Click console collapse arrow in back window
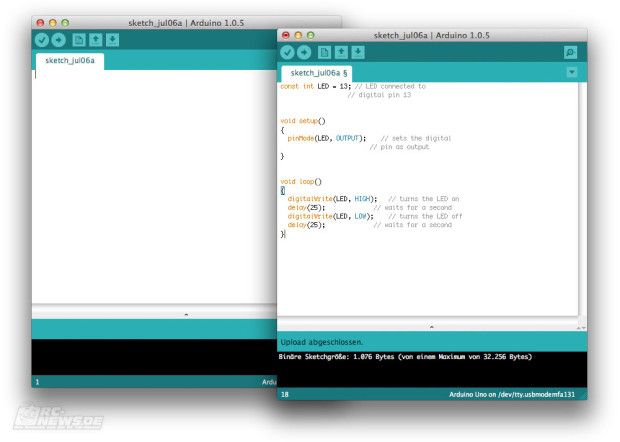 (x=186, y=315)
